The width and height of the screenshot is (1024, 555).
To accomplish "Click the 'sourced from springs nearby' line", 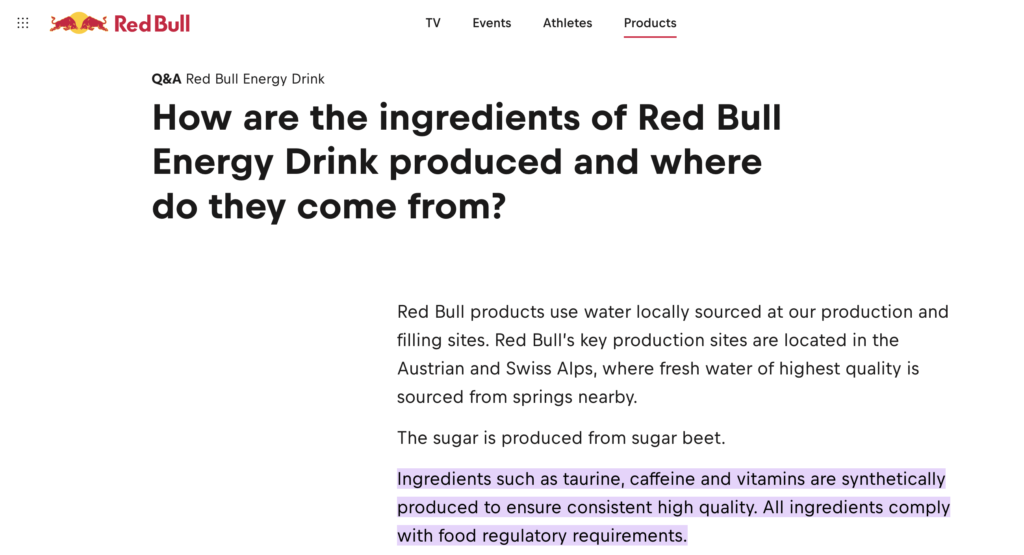I will tap(516, 397).
